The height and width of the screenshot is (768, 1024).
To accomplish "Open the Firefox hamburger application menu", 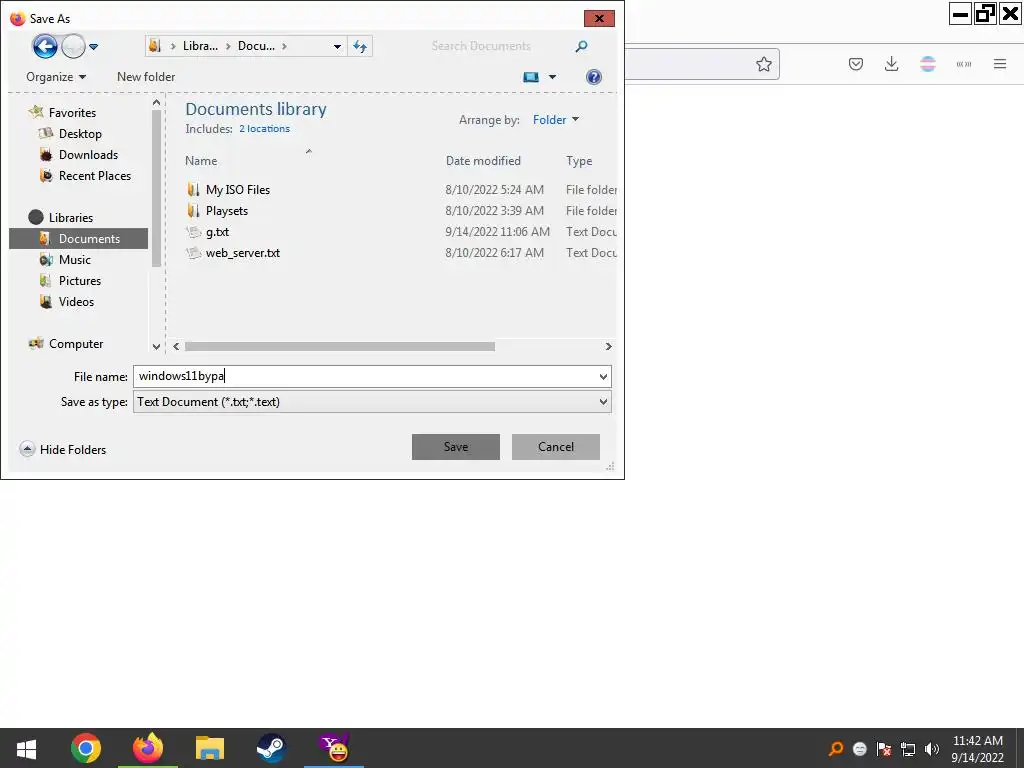I will (x=1000, y=64).
